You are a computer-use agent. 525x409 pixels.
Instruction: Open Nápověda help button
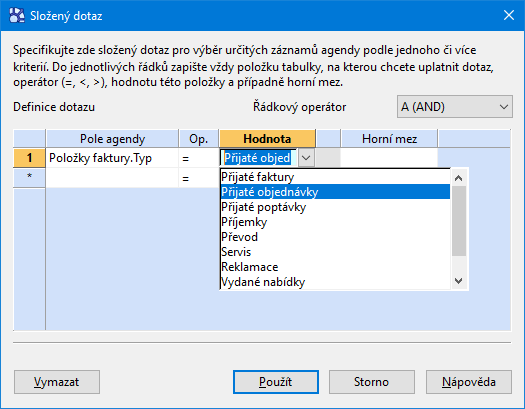[469, 382]
